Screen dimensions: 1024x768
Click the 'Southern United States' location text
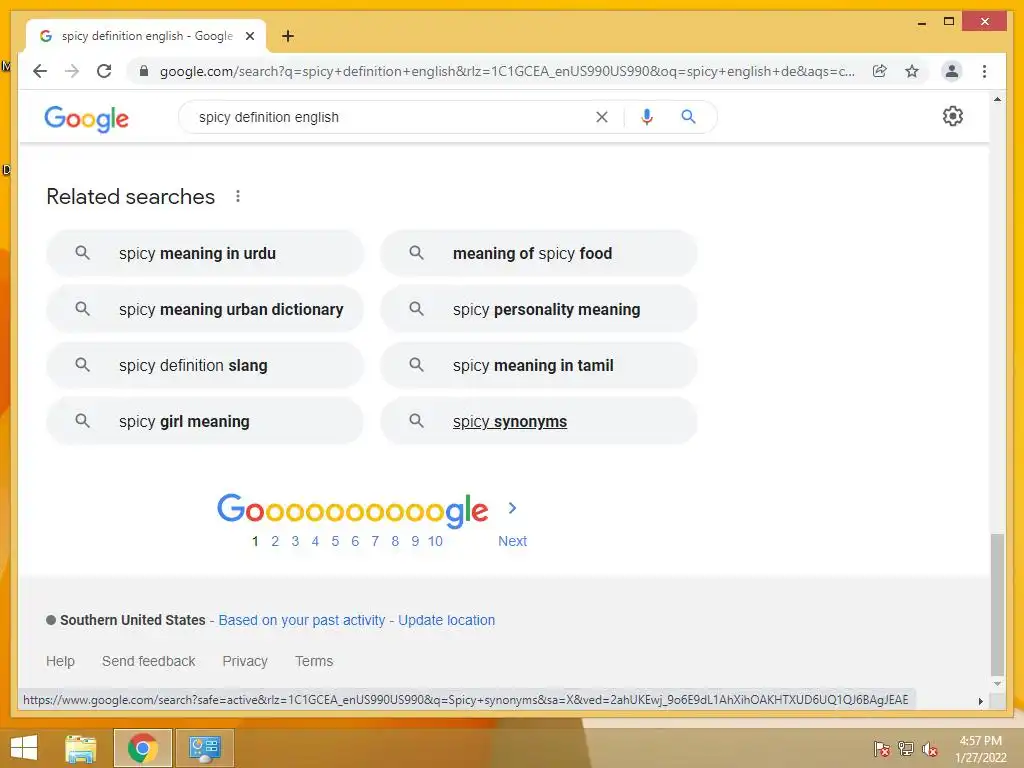tap(133, 620)
